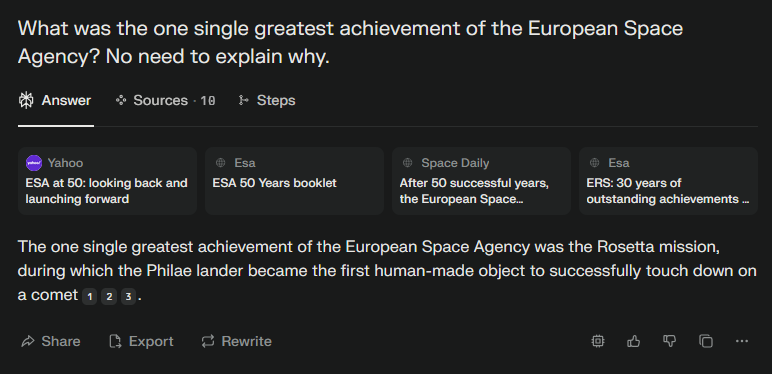Click the thumbs down icon

coord(670,341)
